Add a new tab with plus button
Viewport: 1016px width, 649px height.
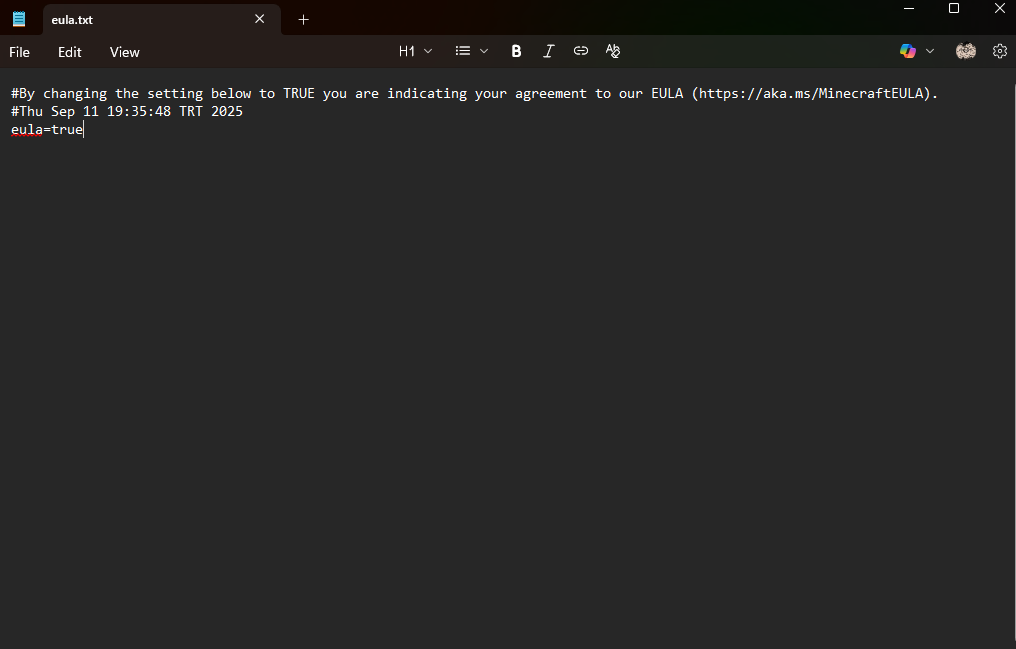tap(303, 19)
